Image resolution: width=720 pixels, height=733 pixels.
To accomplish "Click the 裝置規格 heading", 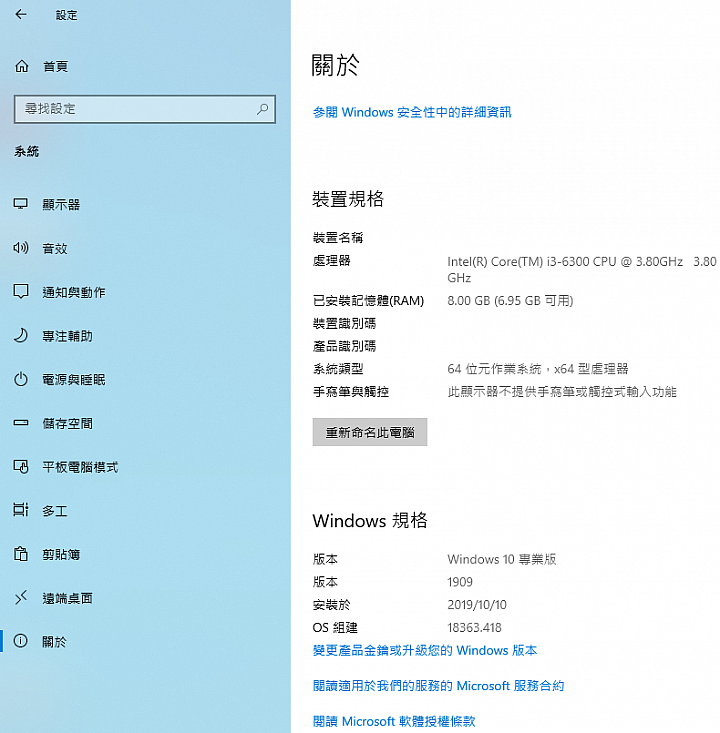I will [x=348, y=199].
